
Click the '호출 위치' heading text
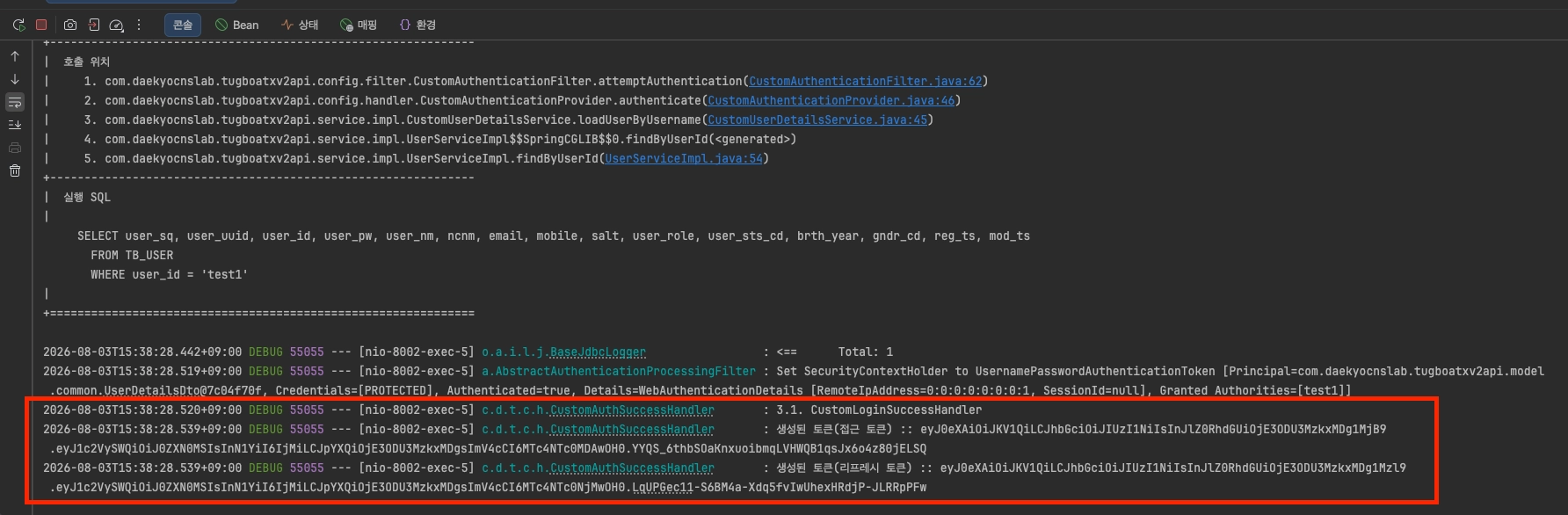(86, 62)
